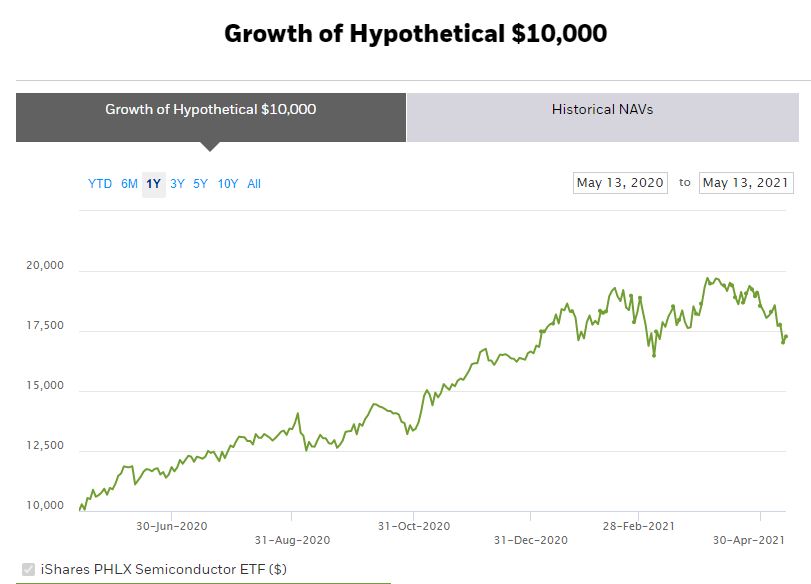Switch chart to 5Y view
The height and width of the screenshot is (584, 811).
click(201, 184)
